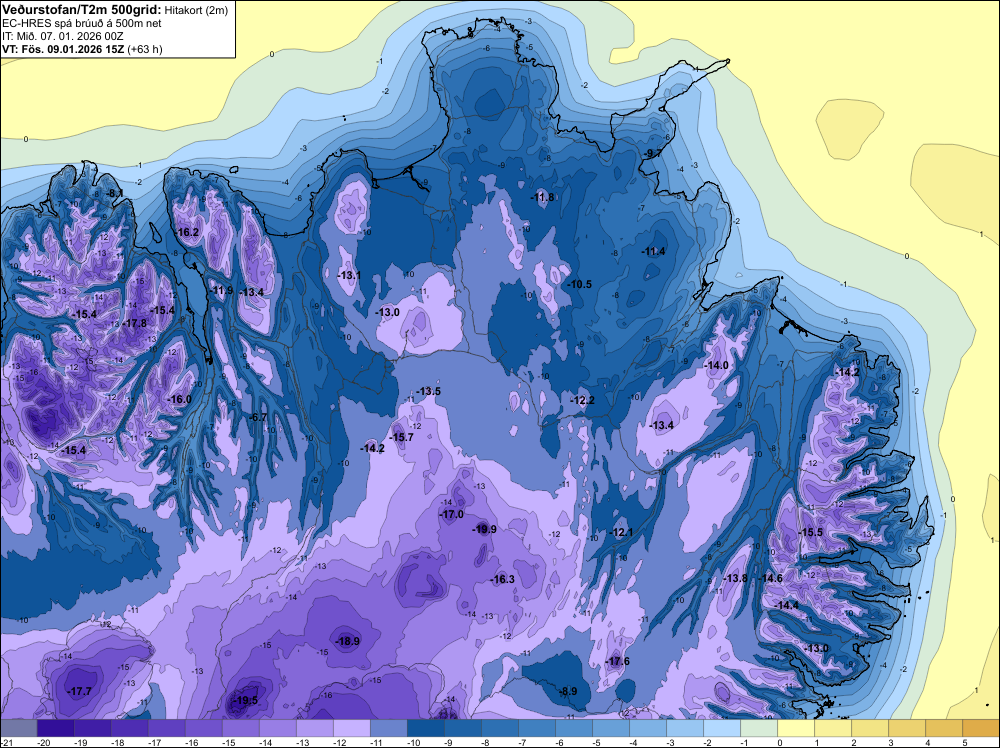Viewport: 1000px width, 748px height.
Task: Click the legend swatch between -20 and -19 labels
Action: pos(56,728)
